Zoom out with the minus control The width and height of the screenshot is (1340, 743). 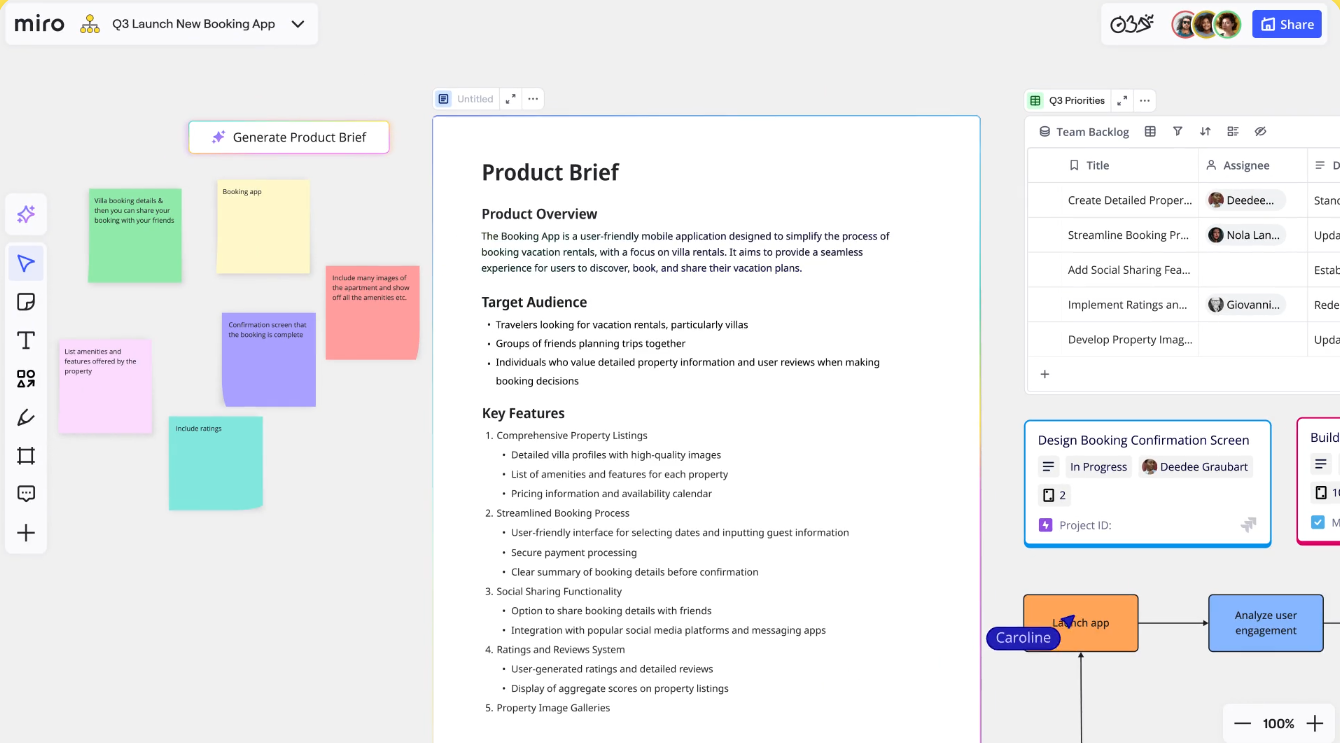point(1242,723)
